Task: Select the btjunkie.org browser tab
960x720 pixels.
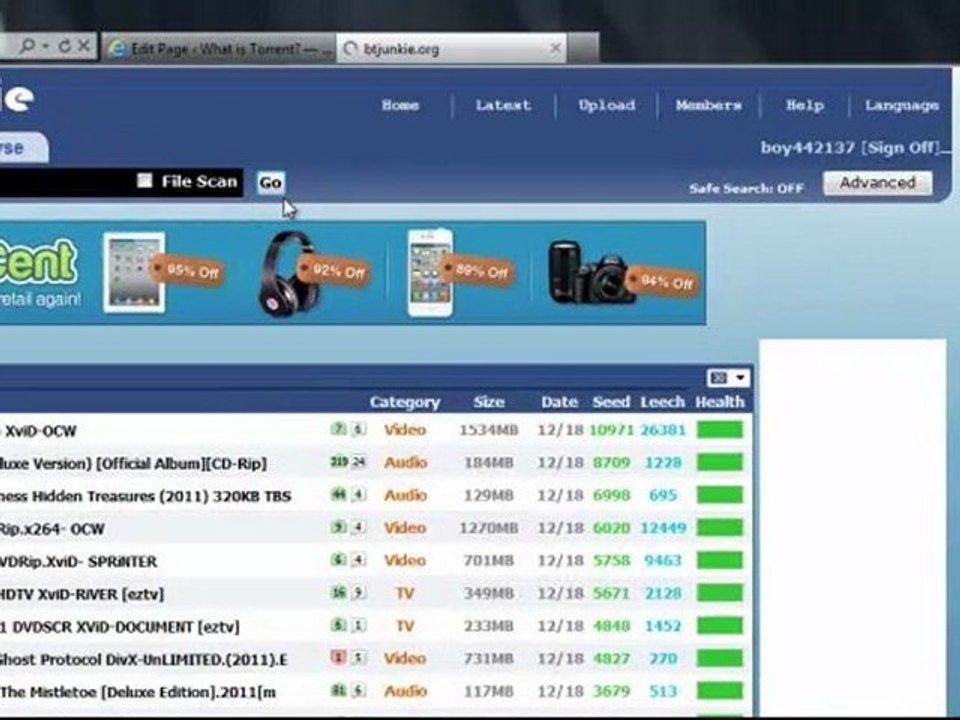Action: [451, 48]
